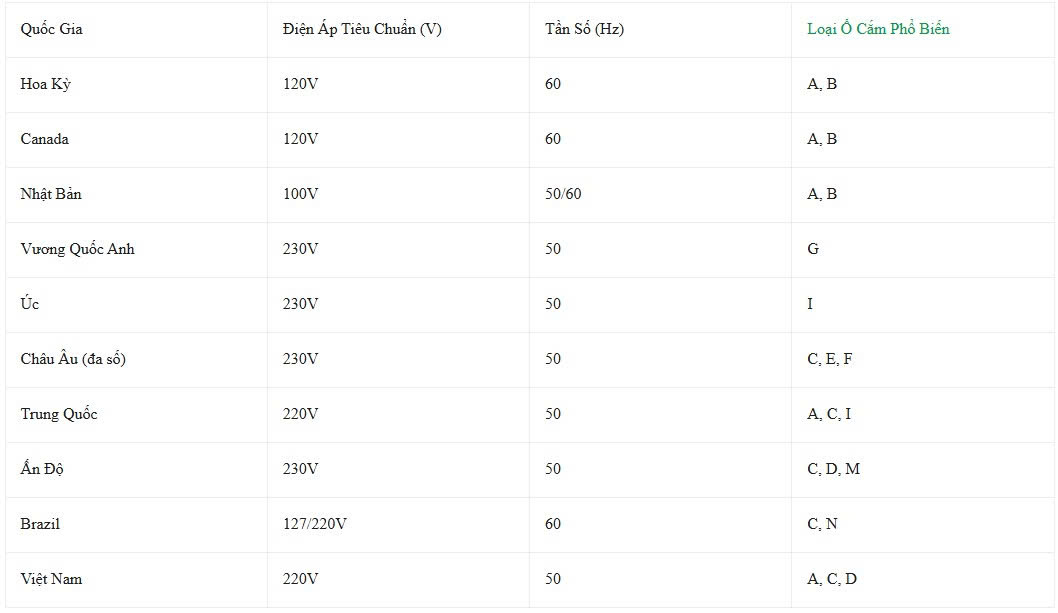Click the 'C, E, F' socket types cell
Viewport: 1058px width, 613px height.
click(x=829, y=359)
